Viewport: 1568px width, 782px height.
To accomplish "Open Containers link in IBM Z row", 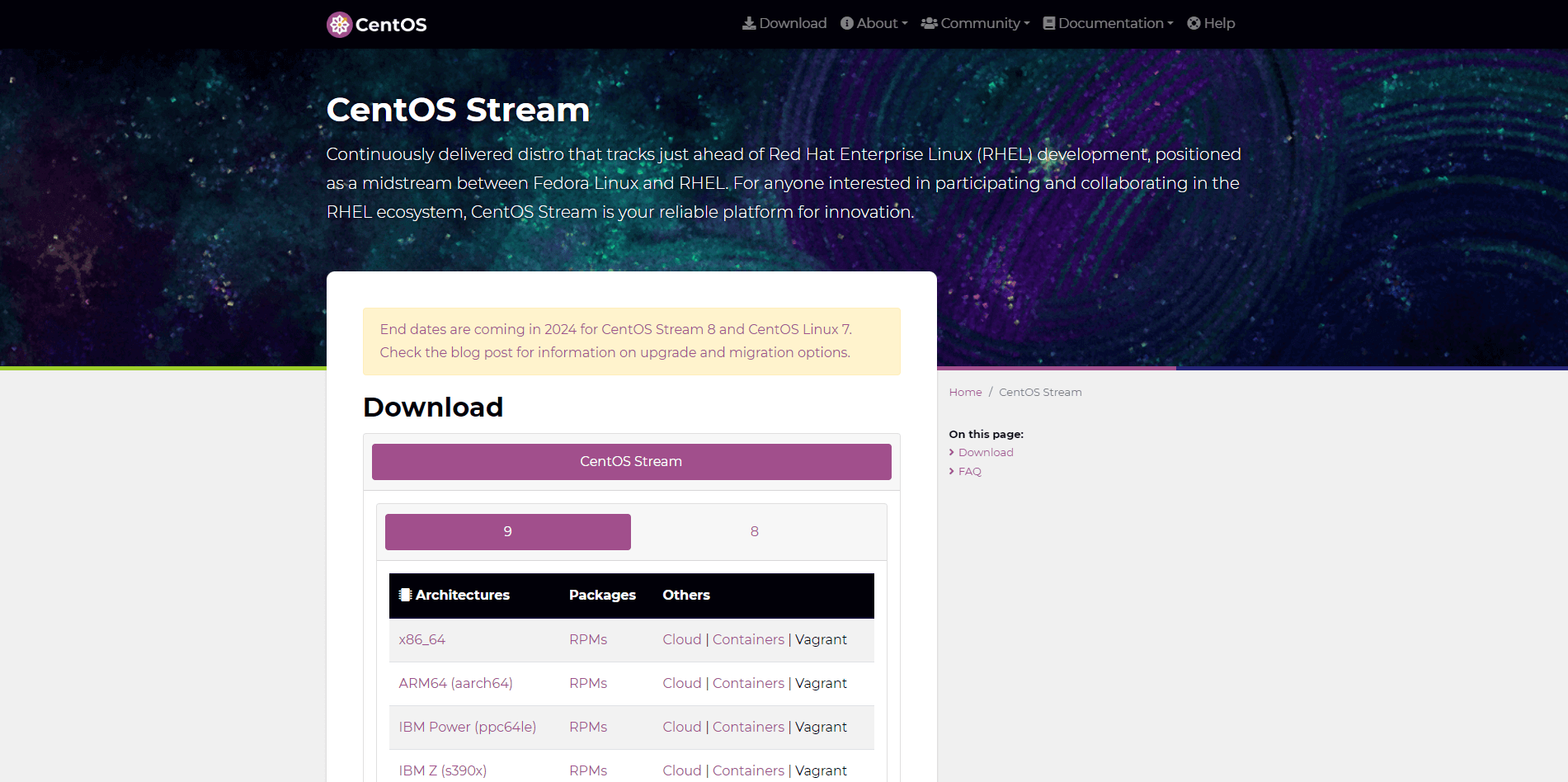I will pyautogui.click(x=749, y=770).
